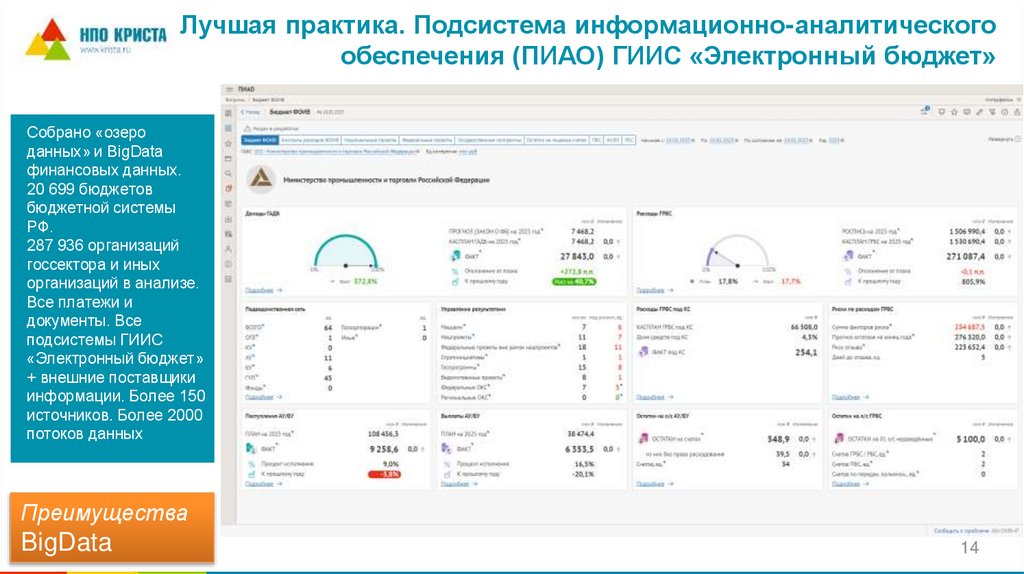1024x574 pixels.
Task: Click the ГАБС ministry selection link
Action: tap(337, 151)
